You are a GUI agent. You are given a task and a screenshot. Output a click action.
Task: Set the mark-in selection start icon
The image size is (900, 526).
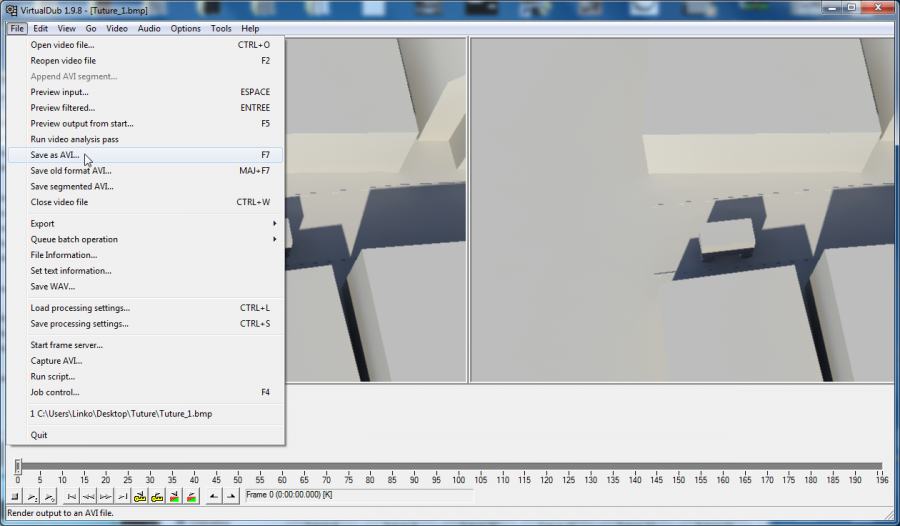(x=214, y=497)
